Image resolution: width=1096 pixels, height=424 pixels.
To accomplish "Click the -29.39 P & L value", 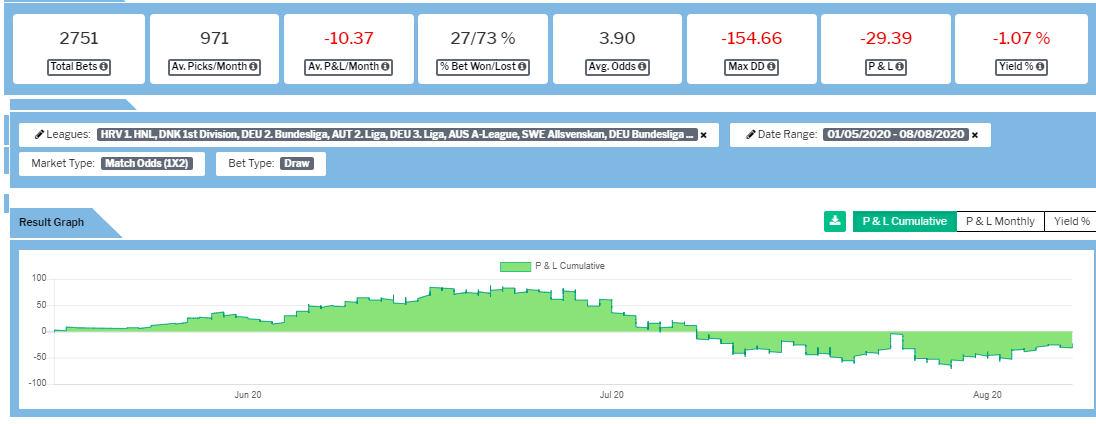I will (886, 38).
